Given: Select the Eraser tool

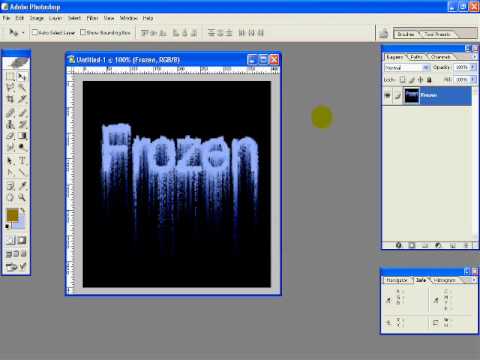Looking at the screenshot, I should [10, 136].
